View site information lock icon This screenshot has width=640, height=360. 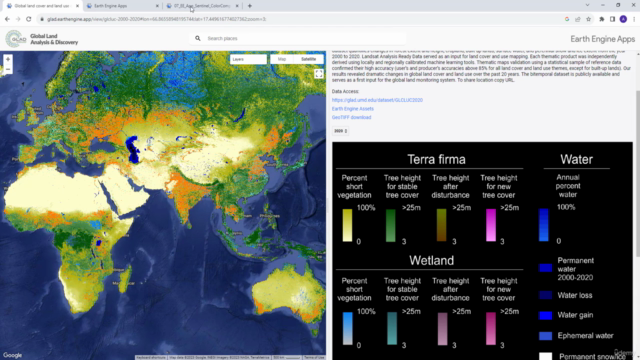[x=42, y=19]
